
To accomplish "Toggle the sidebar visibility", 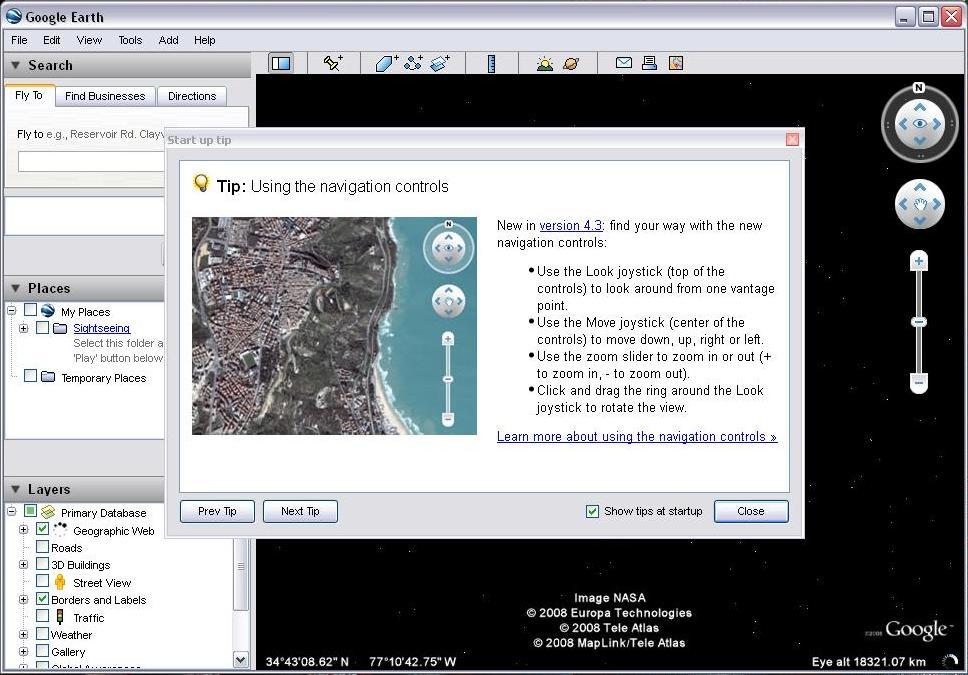I will pos(280,62).
